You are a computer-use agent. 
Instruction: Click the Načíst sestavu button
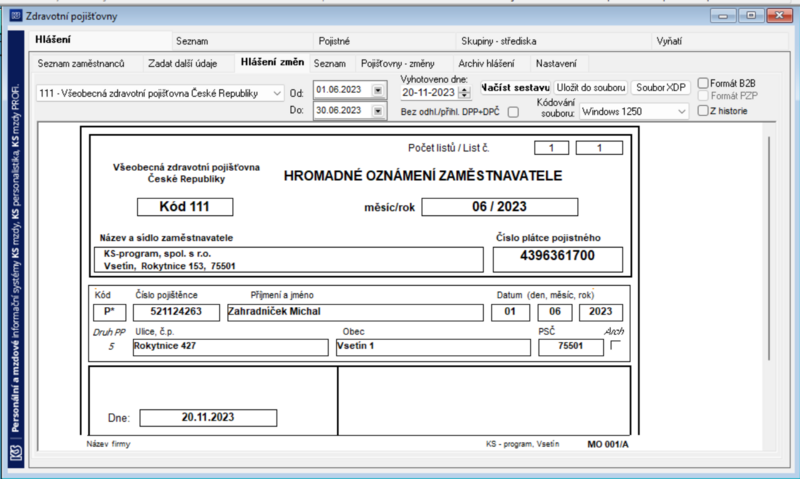click(x=515, y=88)
